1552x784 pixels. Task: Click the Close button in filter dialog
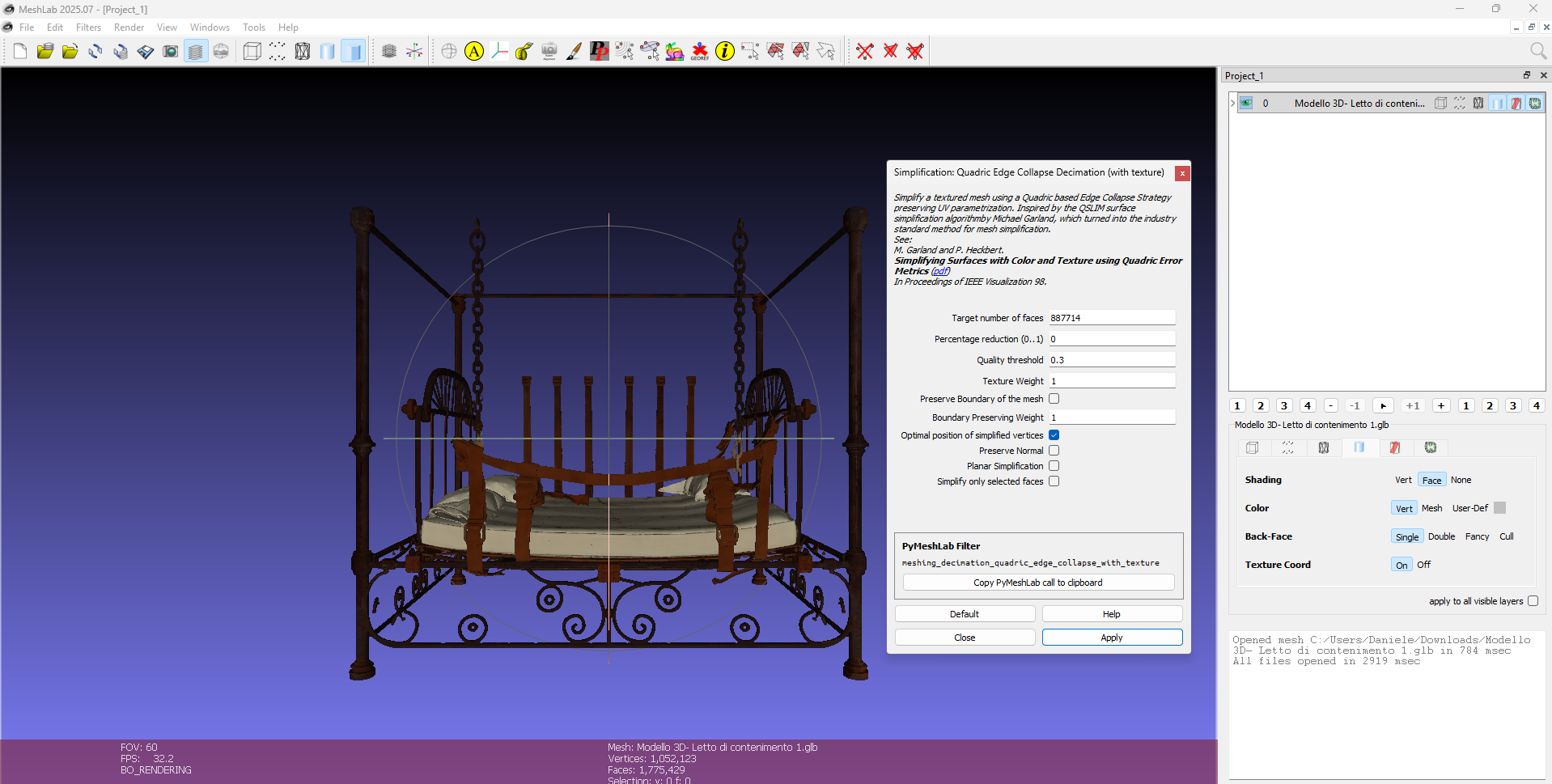[x=965, y=638]
